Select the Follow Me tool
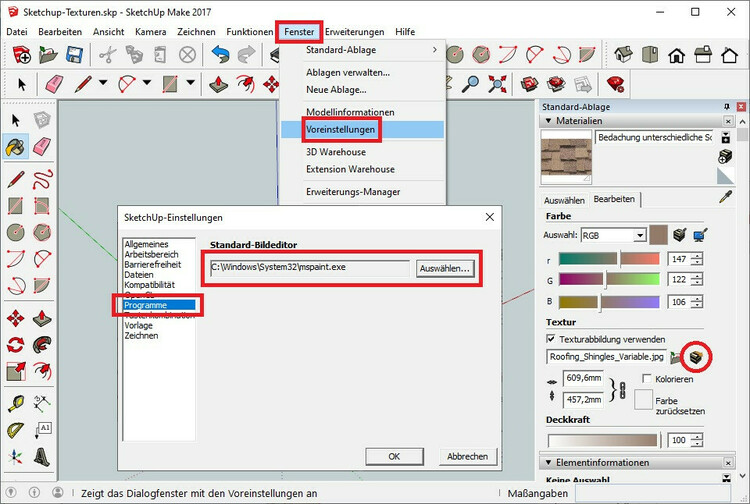The image size is (750, 504). point(42,344)
